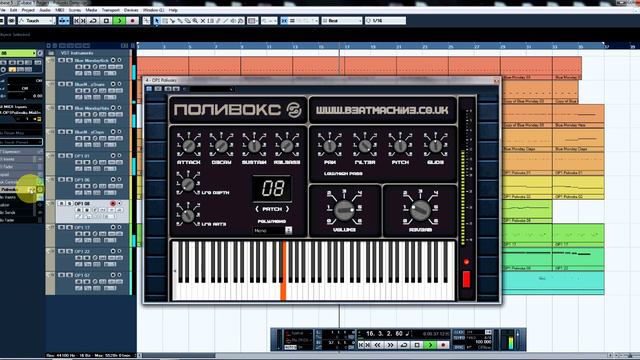Image resolution: width=640 pixels, height=360 pixels.
Task: Open the Devices menu
Action: pos(131,10)
